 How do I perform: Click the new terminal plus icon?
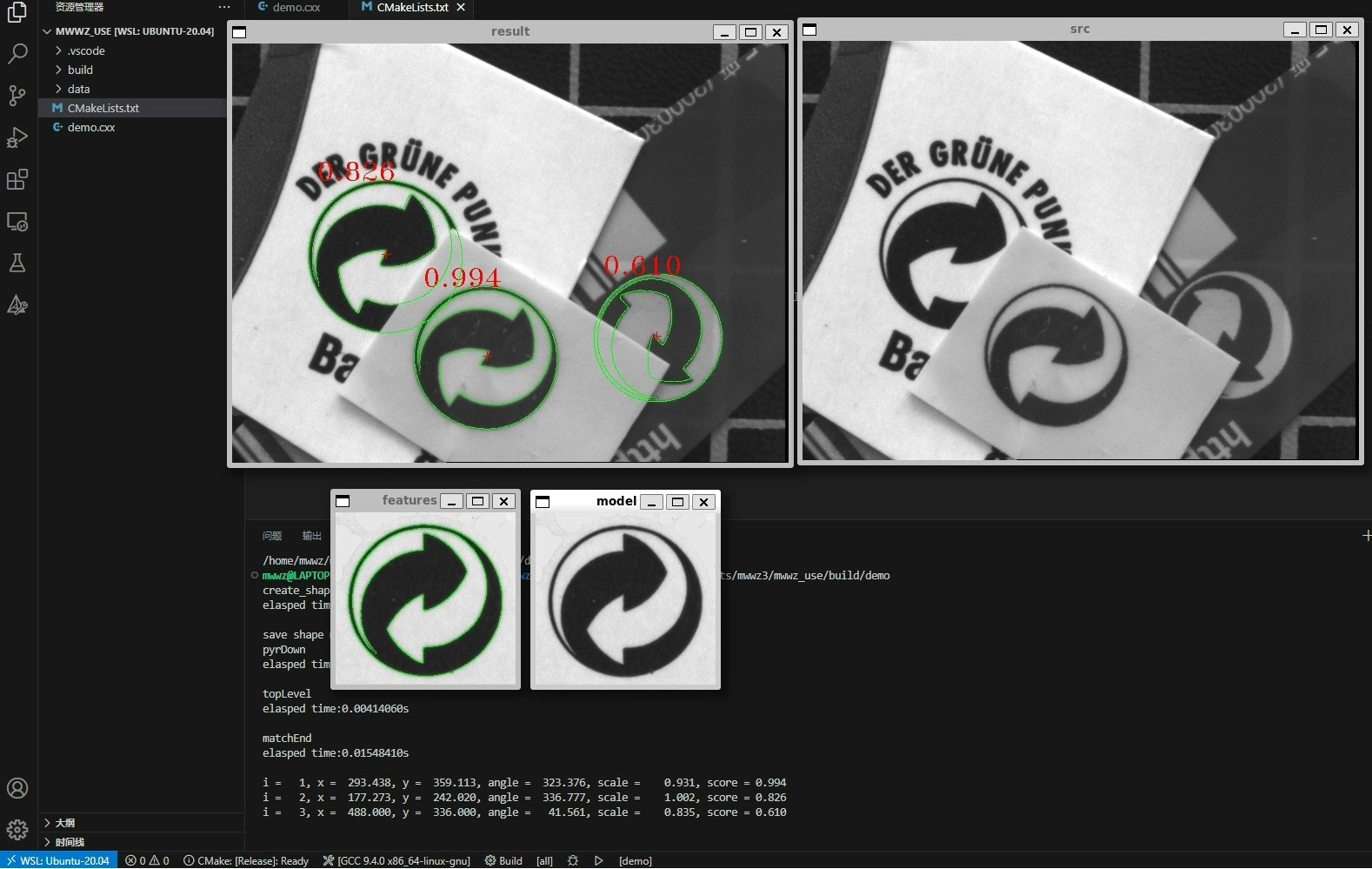1367,536
